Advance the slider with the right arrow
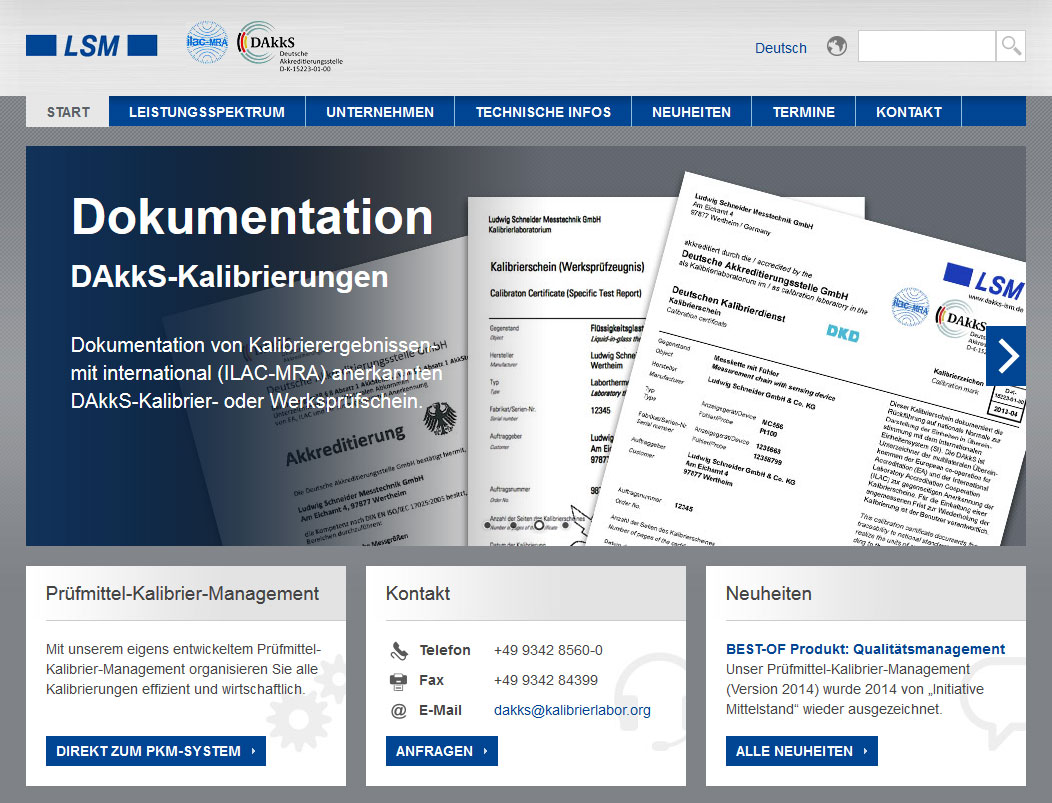The width and height of the screenshot is (1052, 803). click(1006, 356)
